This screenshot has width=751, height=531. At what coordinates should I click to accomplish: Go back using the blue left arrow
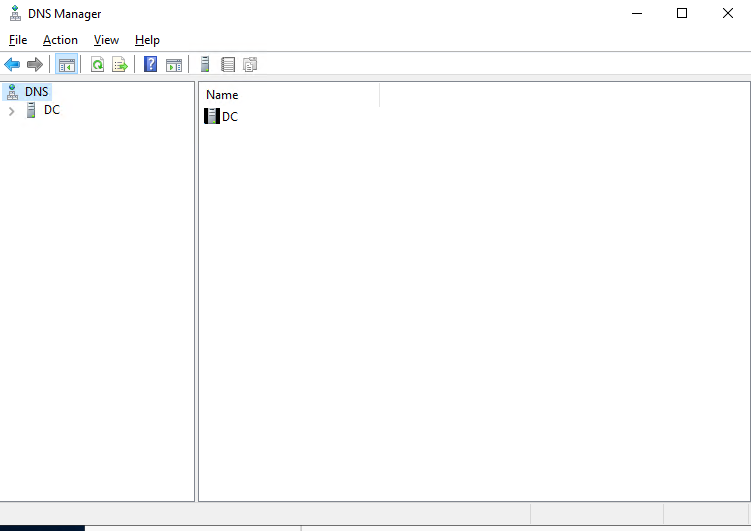(x=12, y=64)
